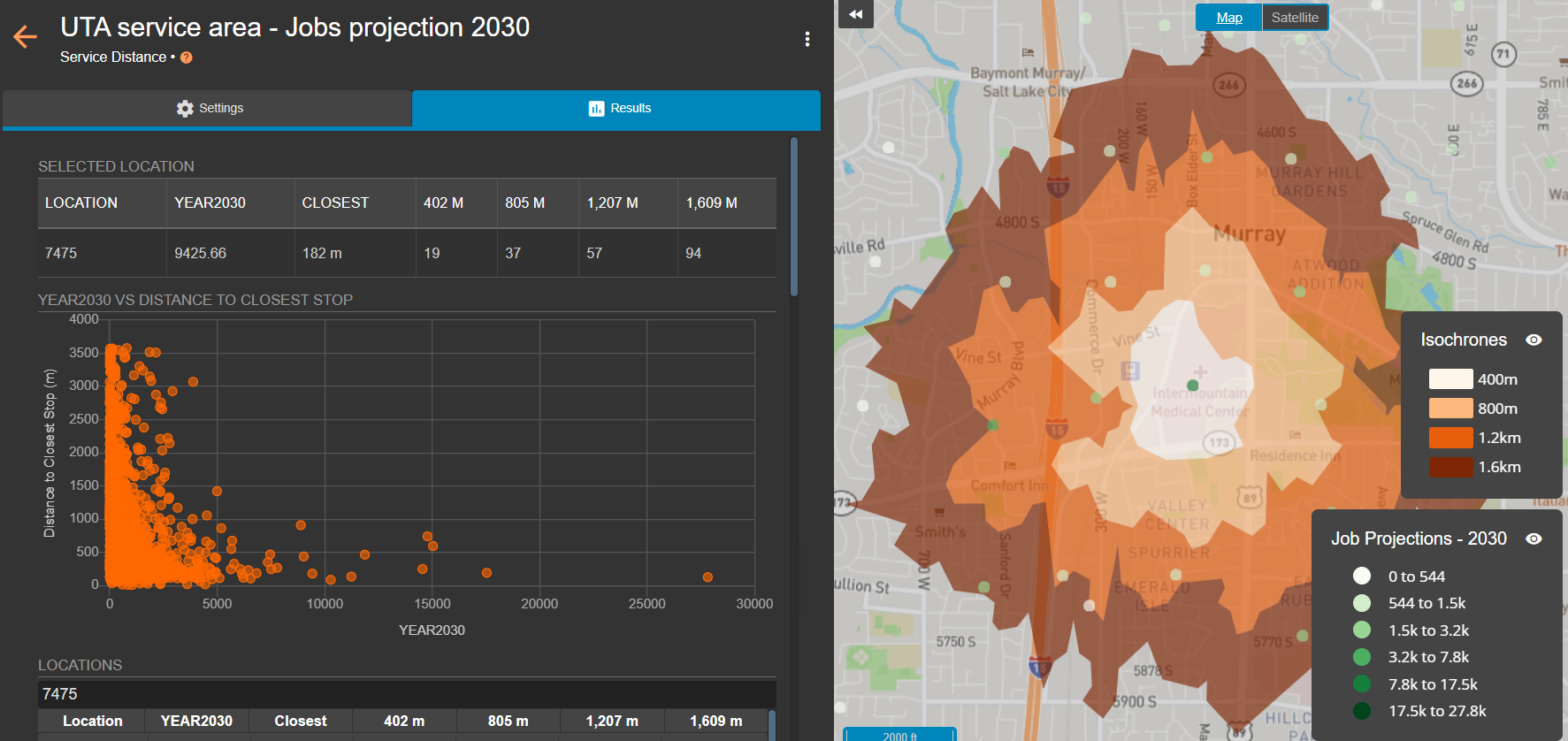
Task: Click the green selected location dot on map
Action: coord(1192,386)
